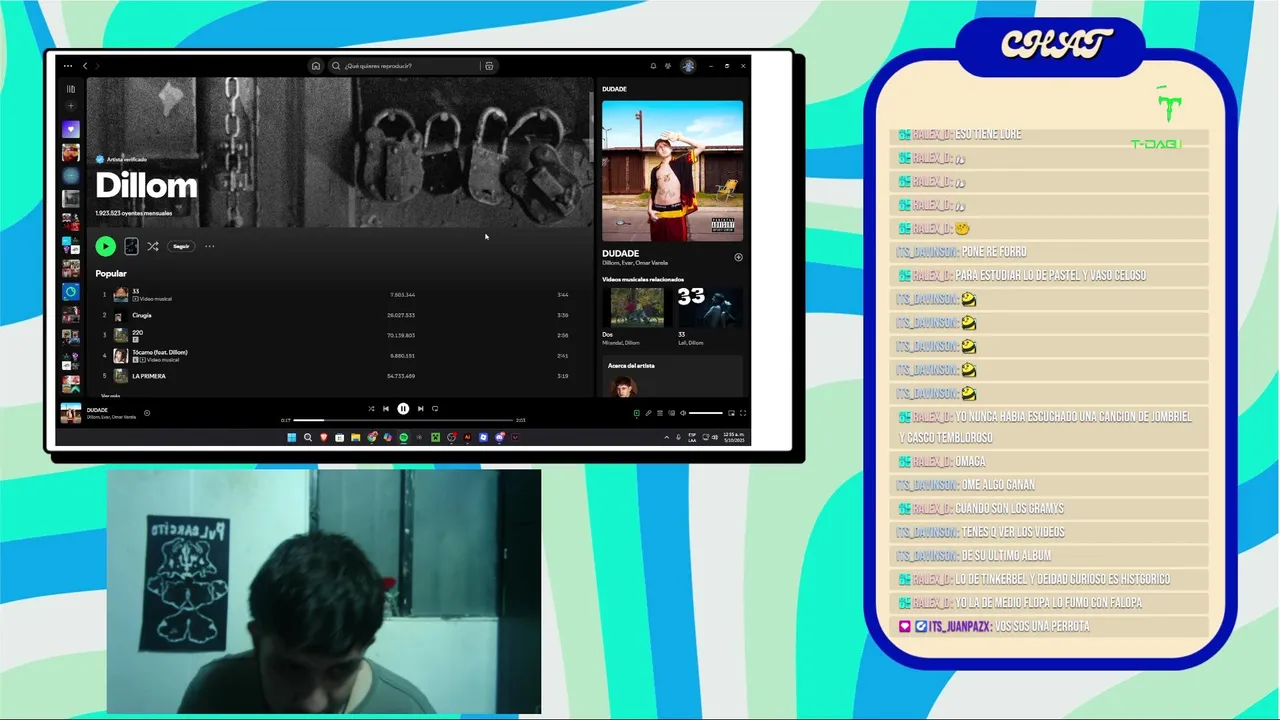Pause playback with the center button
The image size is (1280, 720).
[x=403, y=408]
